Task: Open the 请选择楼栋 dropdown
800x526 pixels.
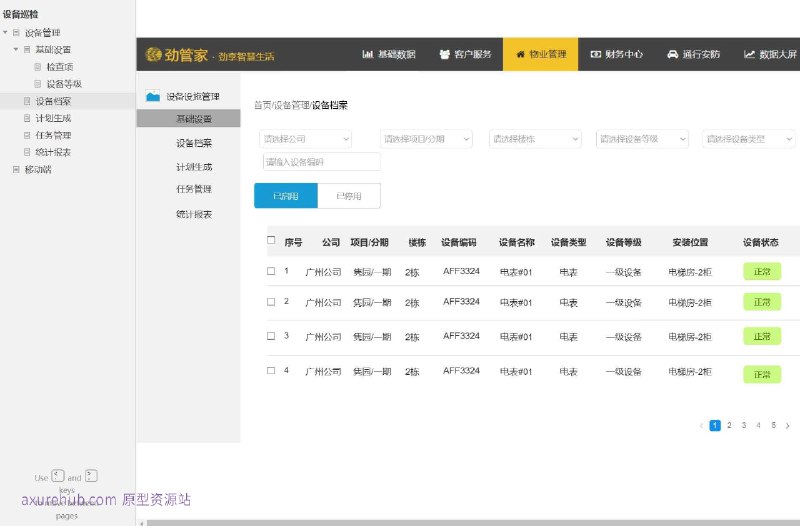Action: [x=535, y=139]
